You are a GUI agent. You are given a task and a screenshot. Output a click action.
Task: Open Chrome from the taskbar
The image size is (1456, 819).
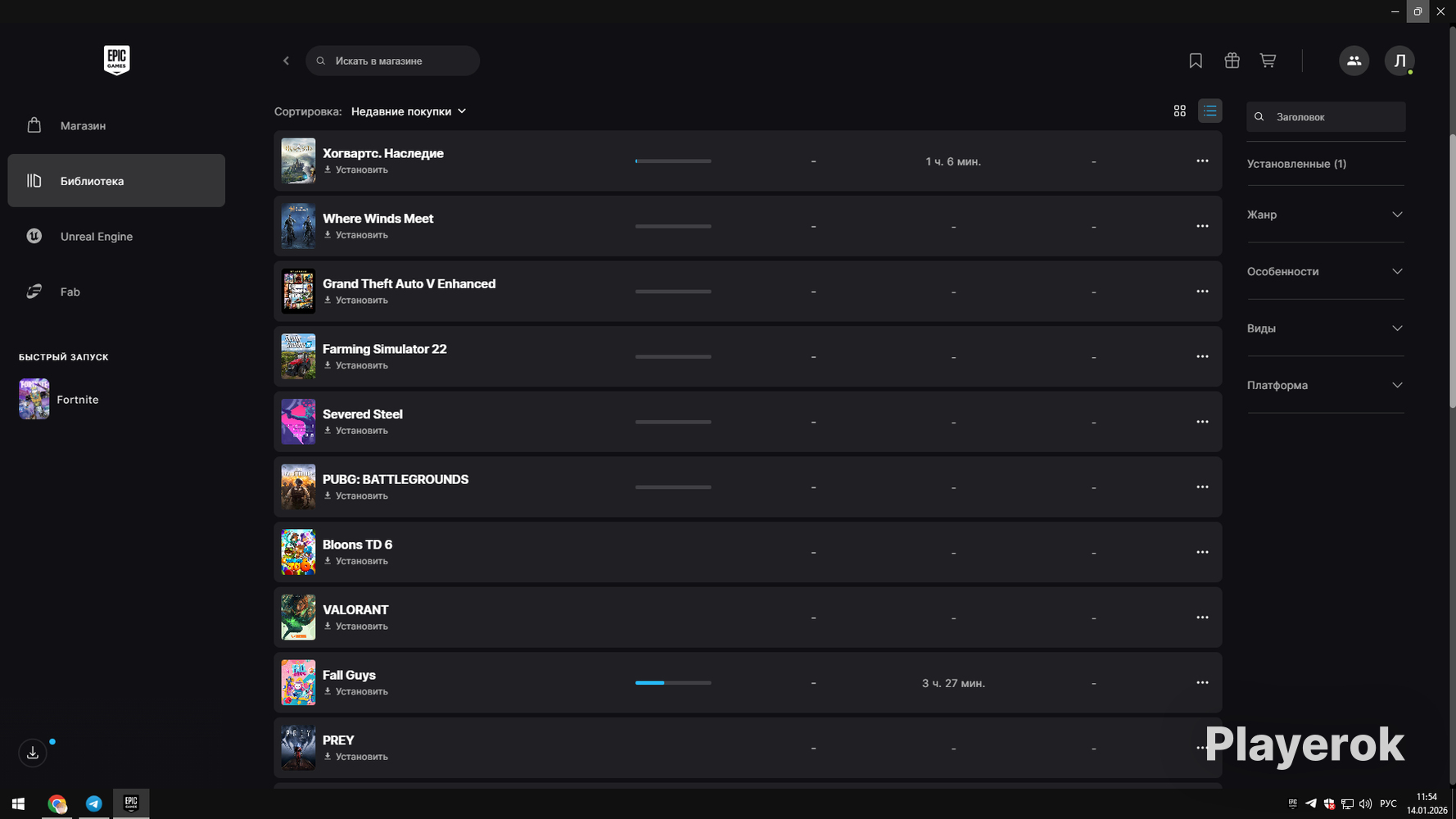pos(57,803)
